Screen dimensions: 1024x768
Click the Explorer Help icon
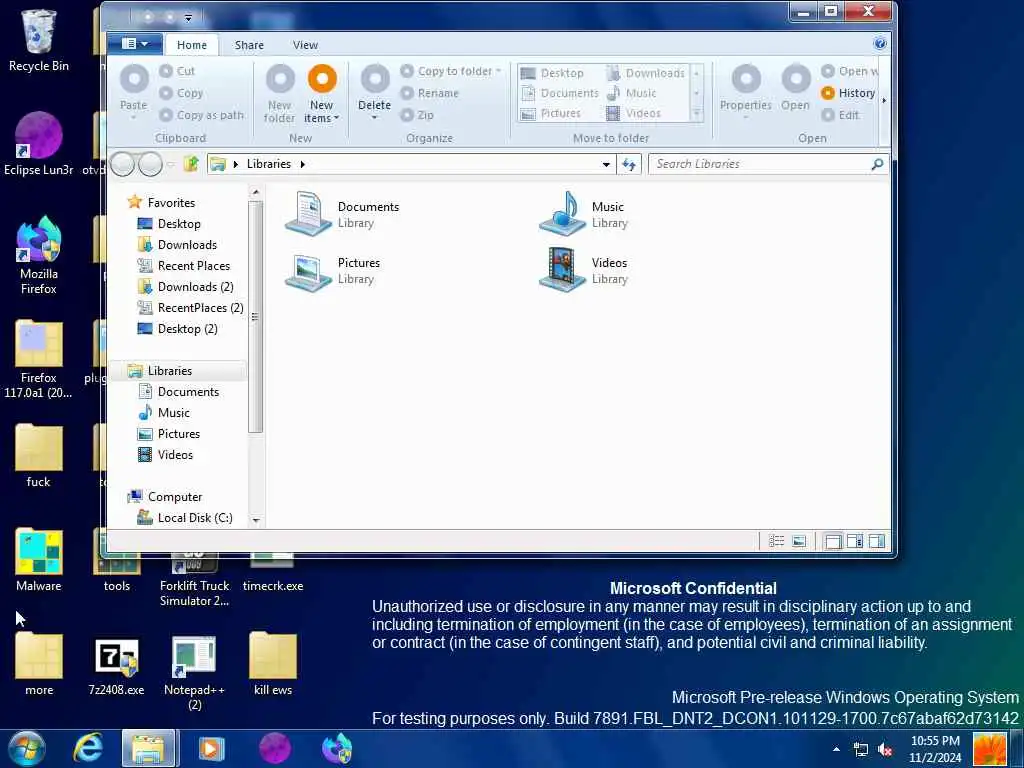(880, 44)
